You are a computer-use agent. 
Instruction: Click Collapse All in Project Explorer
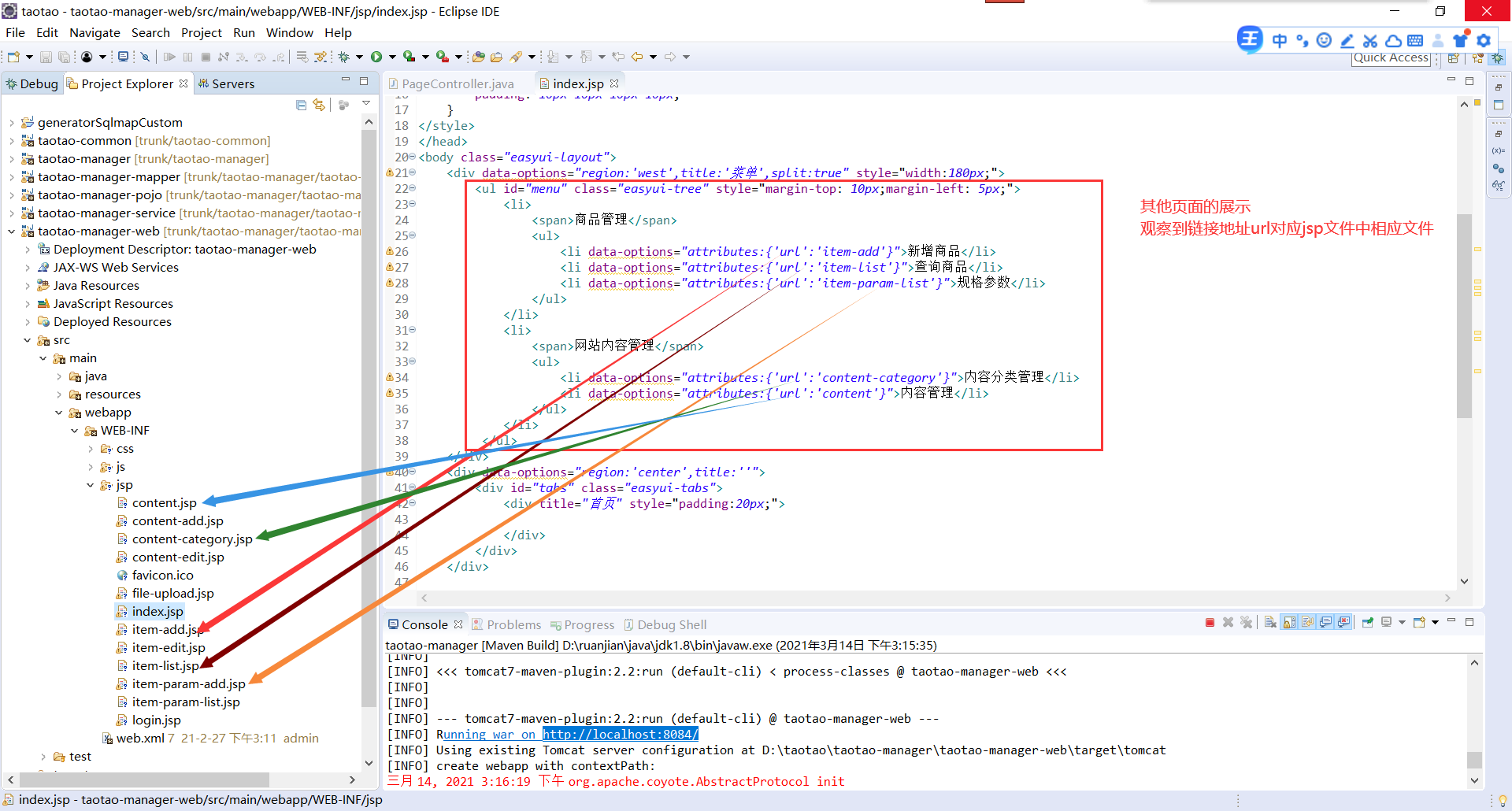pyautogui.click(x=301, y=105)
